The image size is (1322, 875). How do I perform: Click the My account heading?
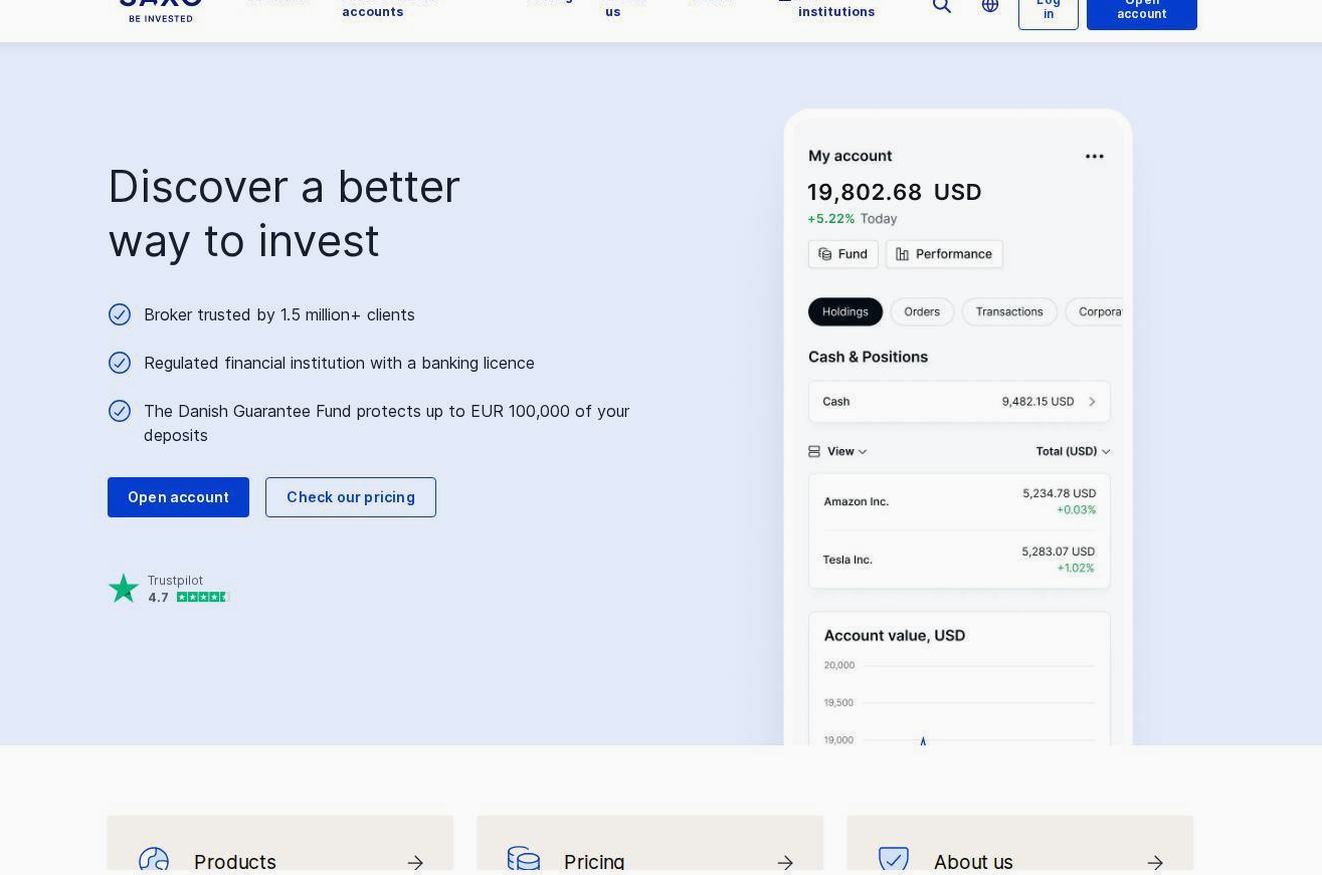[850, 156]
